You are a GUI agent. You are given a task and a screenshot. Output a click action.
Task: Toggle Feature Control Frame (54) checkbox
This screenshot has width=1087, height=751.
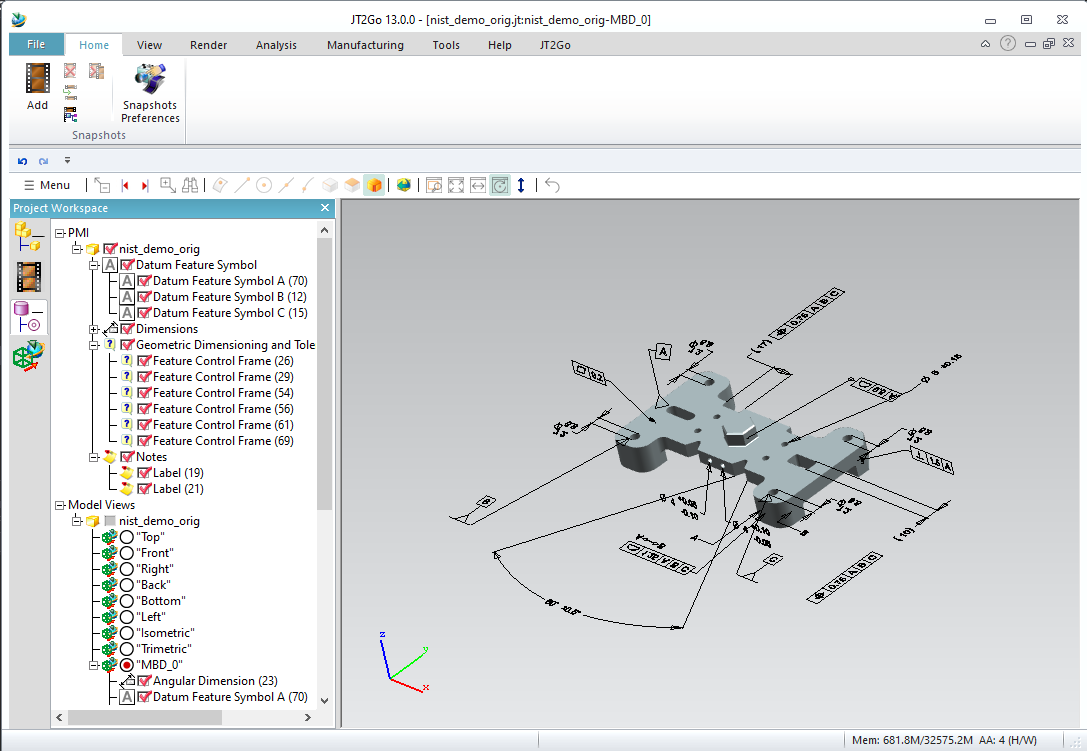pyautogui.click(x=145, y=392)
